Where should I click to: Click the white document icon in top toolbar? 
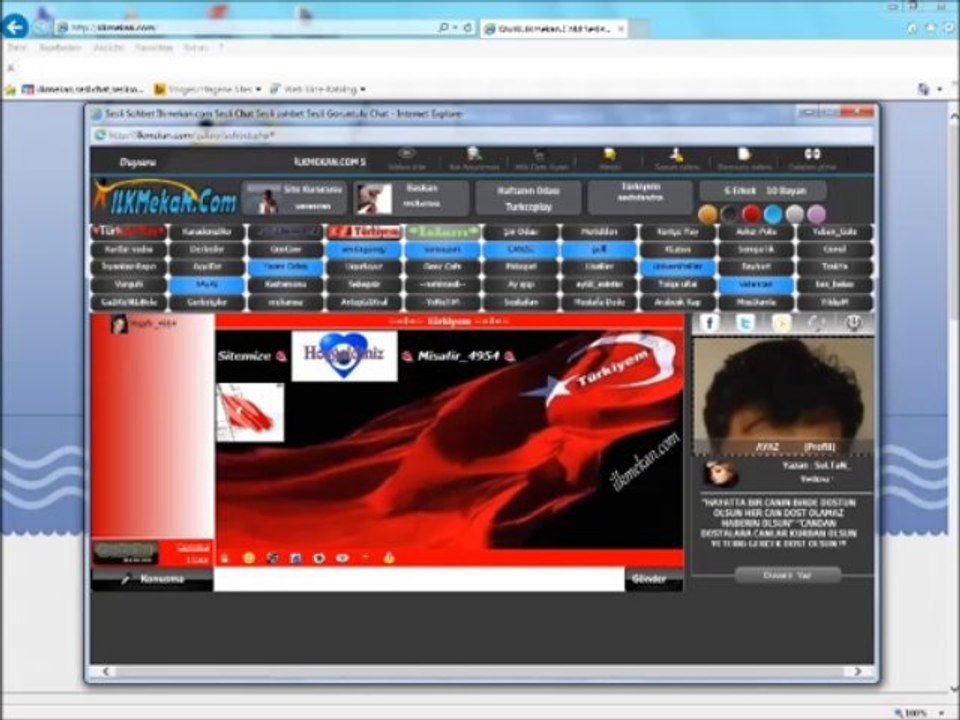click(x=744, y=154)
